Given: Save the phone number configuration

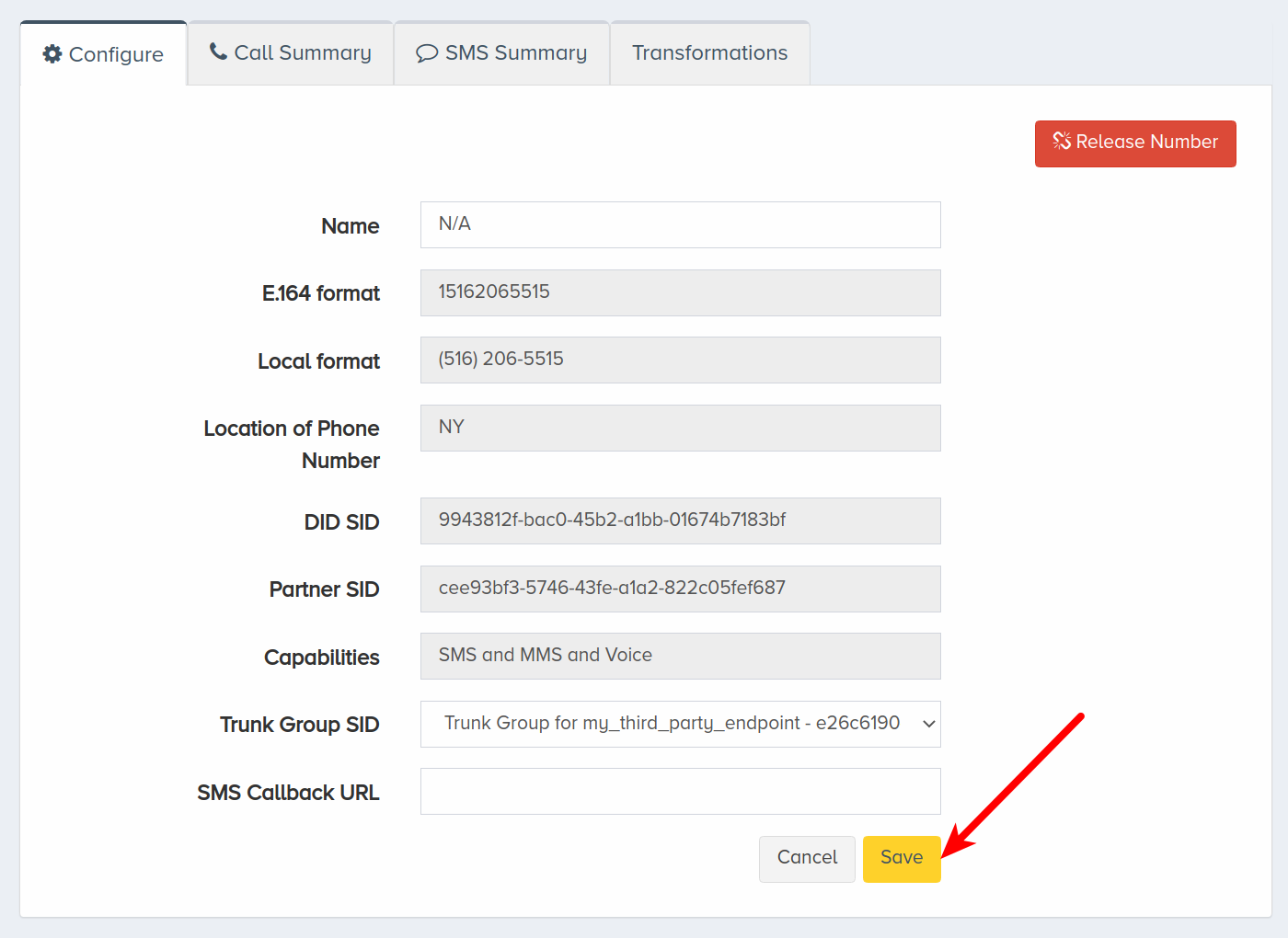Looking at the screenshot, I should [902, 859].
